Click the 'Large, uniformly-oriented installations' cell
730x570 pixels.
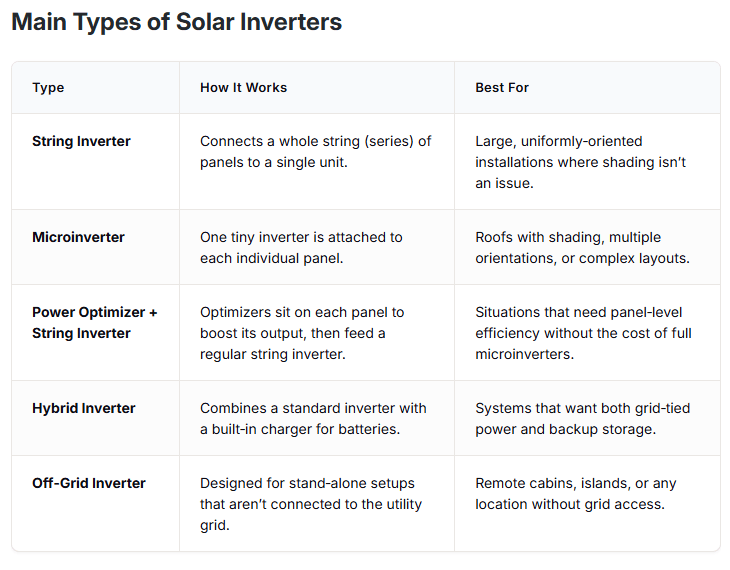pos(581,161)
